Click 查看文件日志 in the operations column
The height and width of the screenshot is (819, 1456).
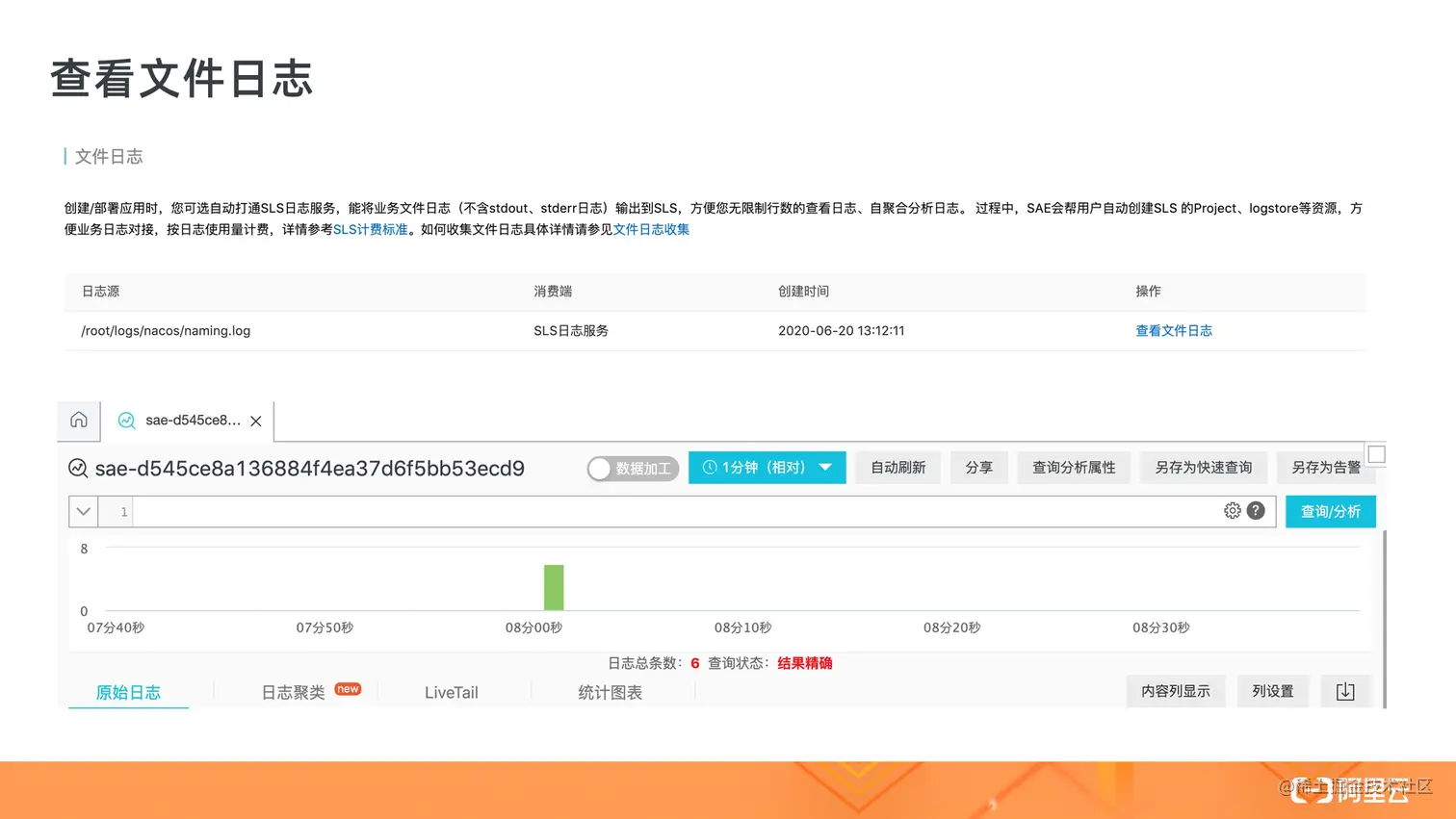click(x=1174, y=330)
